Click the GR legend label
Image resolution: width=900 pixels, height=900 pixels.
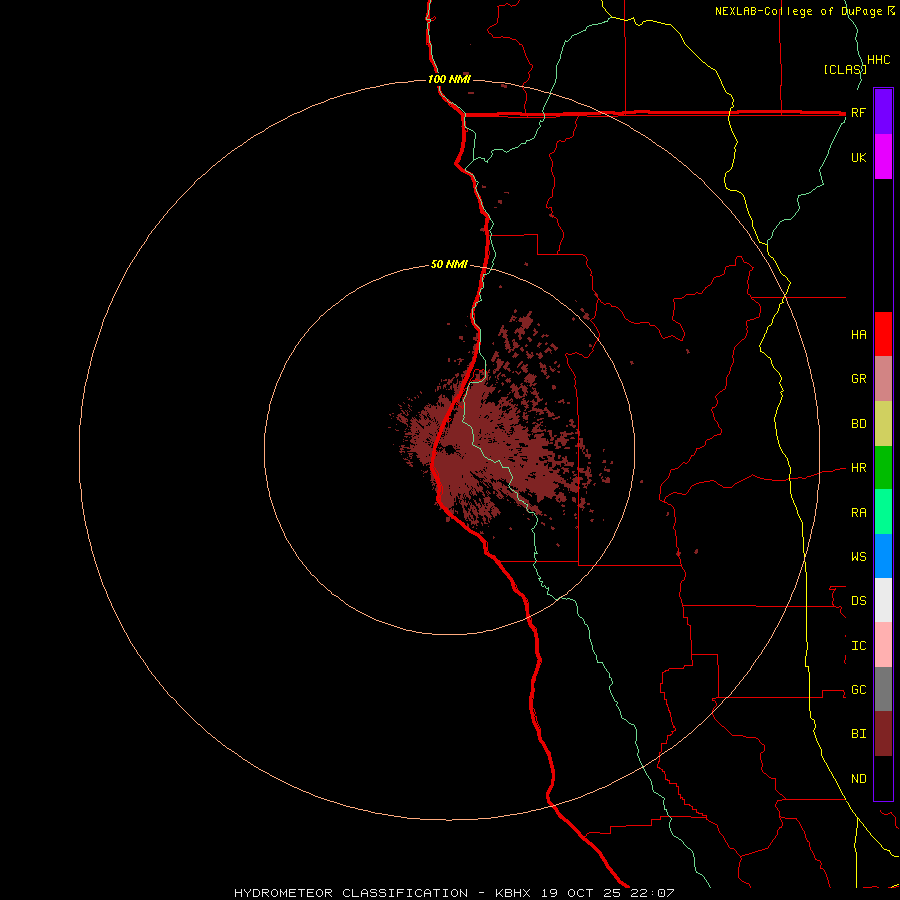click(x=858, y=379)
